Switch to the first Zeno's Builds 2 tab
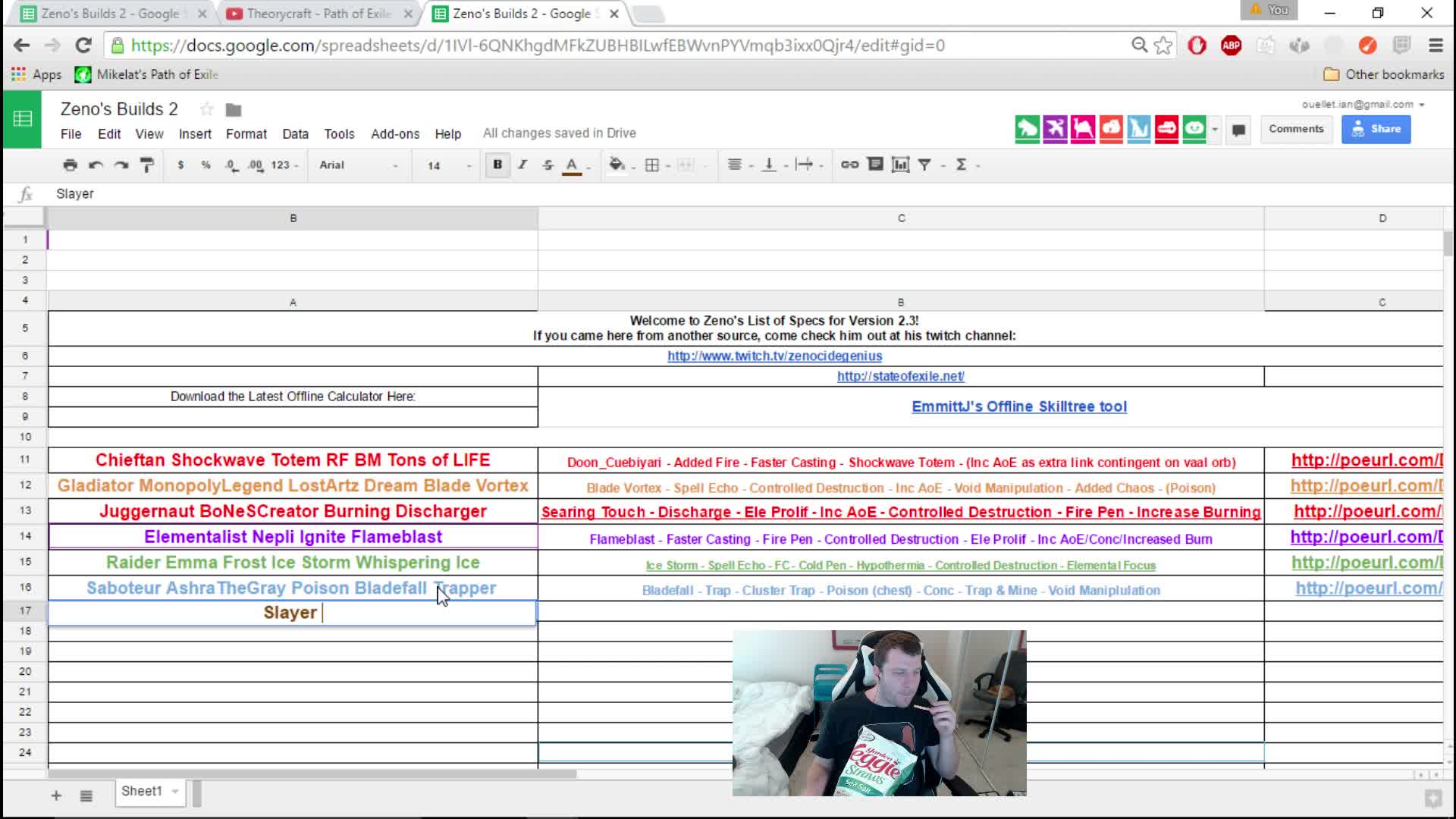Screen dimensions: 1456x819 point(111,14)
